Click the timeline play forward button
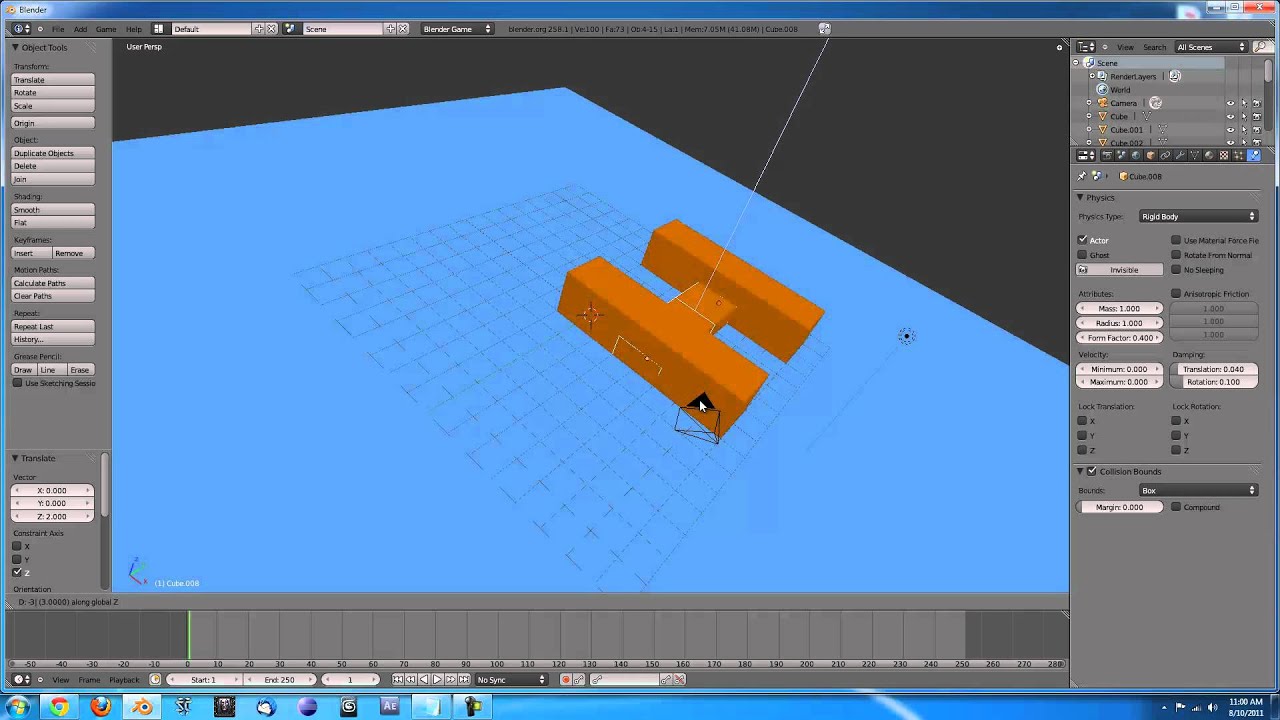The width and height of the screenshot is (1280, 720). click(437, 680)
